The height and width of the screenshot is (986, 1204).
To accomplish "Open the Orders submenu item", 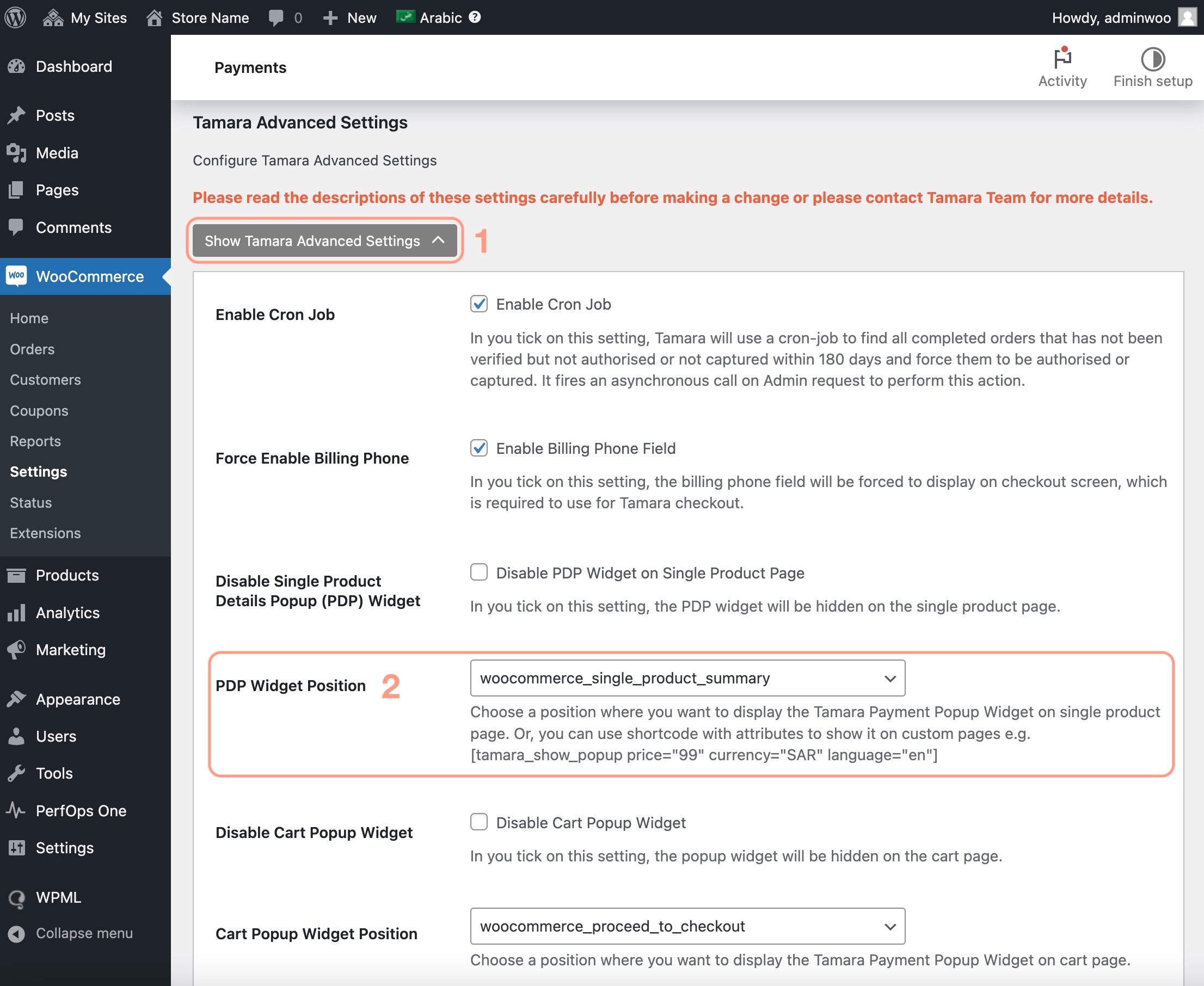I will (33, 349).
